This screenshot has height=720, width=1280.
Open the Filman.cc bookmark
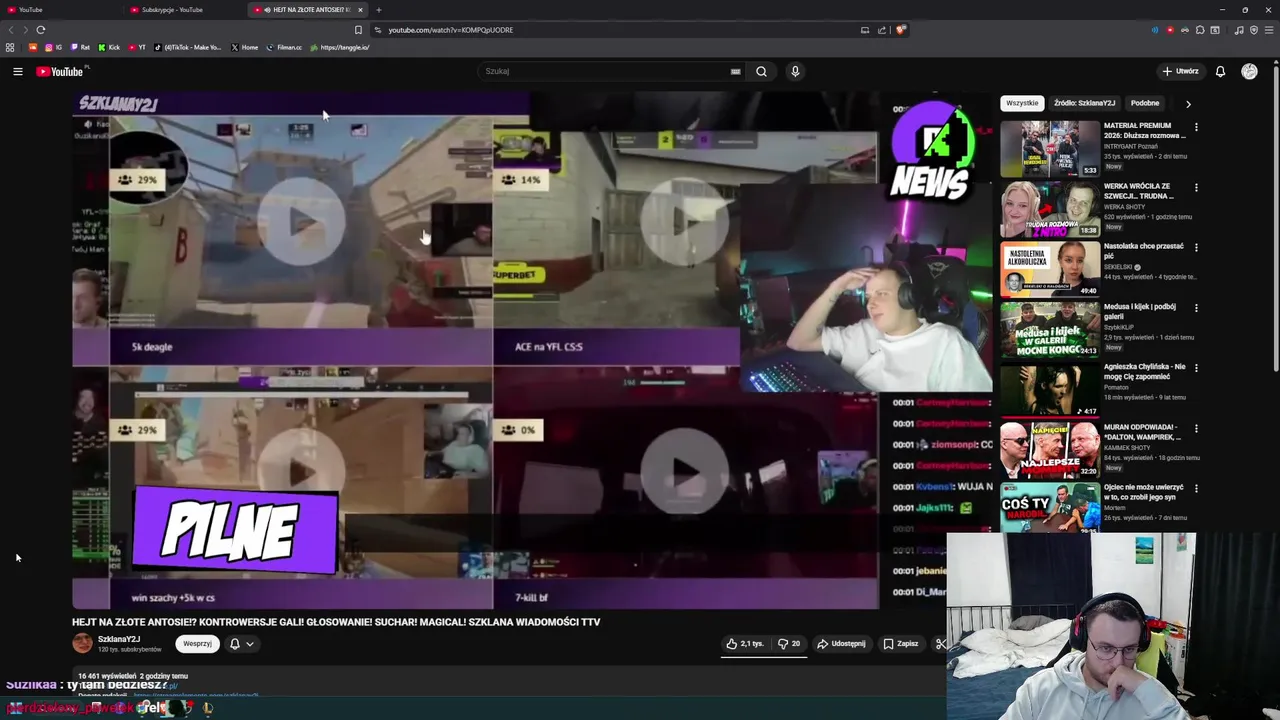tap(284, 47)
